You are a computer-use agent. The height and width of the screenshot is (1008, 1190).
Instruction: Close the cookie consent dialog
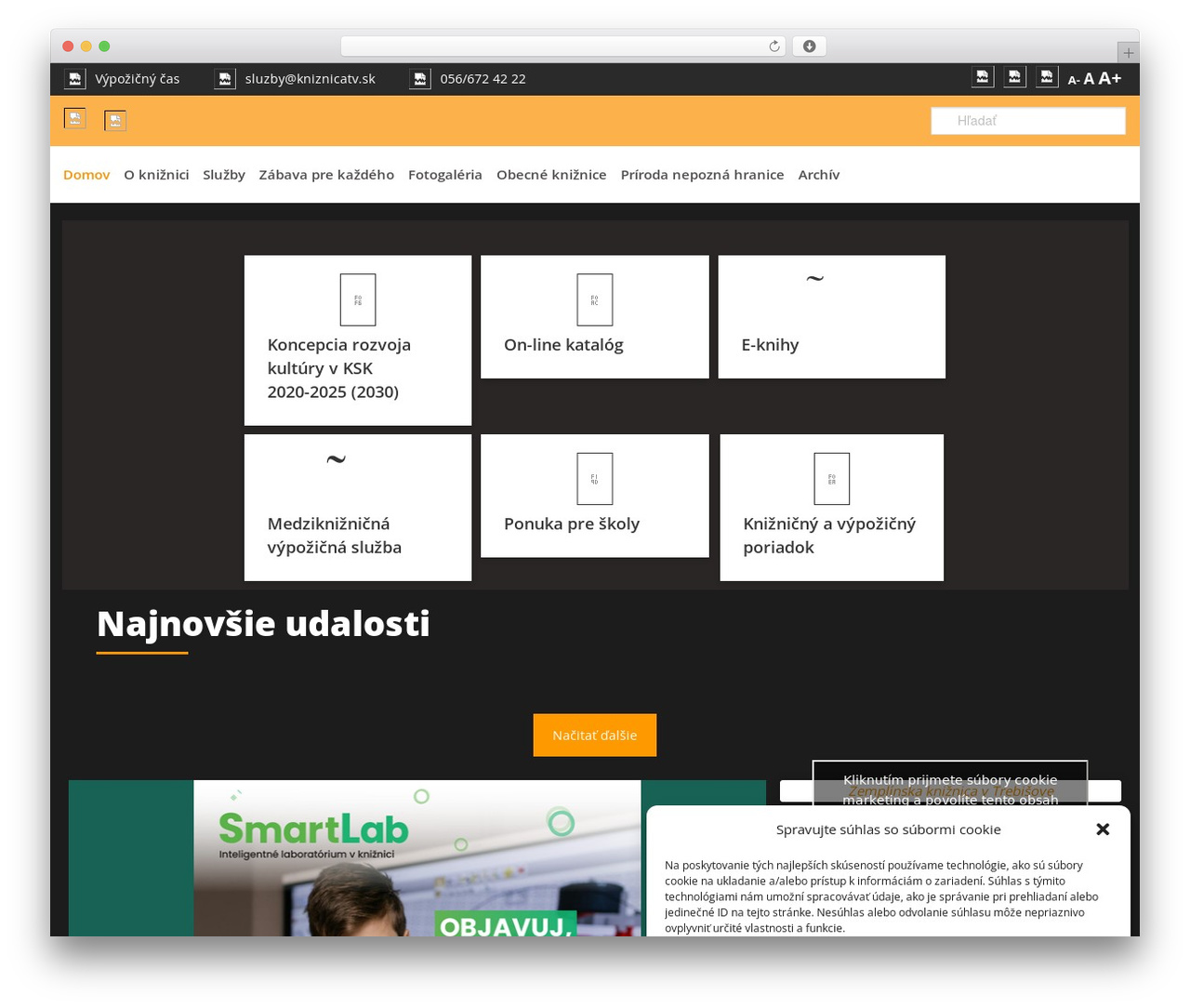pos(1103,829)
